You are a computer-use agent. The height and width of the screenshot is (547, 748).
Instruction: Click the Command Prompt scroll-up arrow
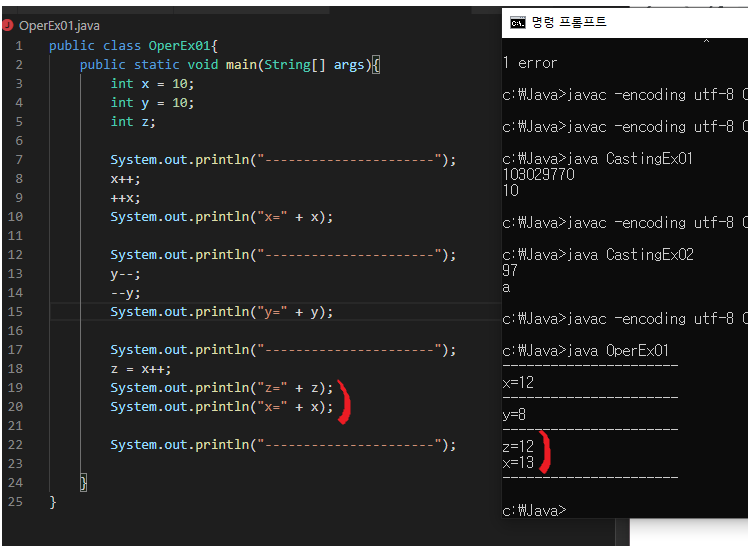click(x=706, y=41)
